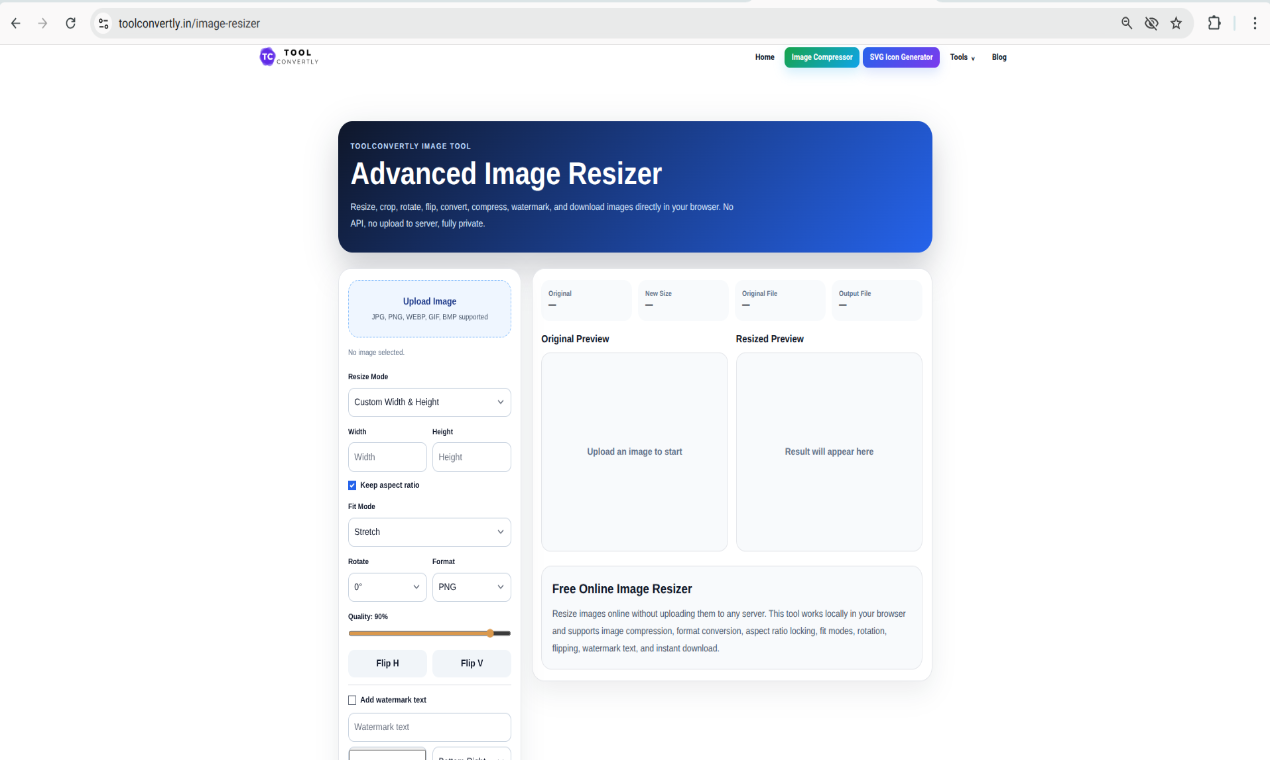The image size is (1270, 760).
Task: Click the 'Free Online Image Resizer' heading
Action: pyautogui.click(x=622, y=589)
